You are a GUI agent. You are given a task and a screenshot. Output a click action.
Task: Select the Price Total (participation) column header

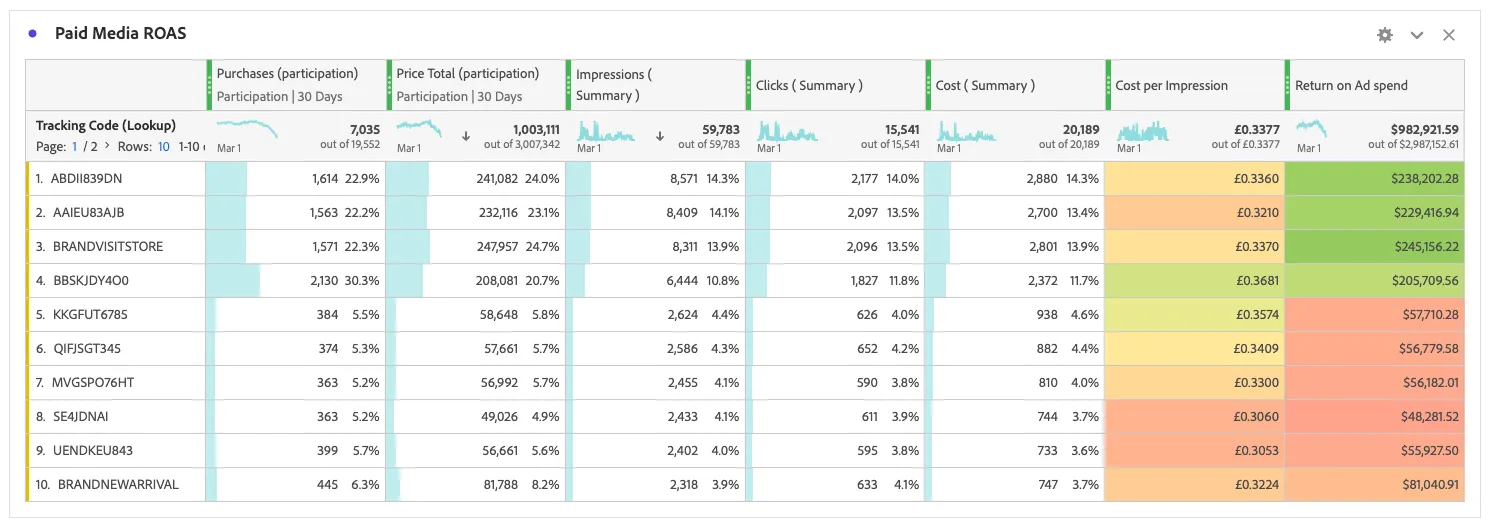tap(476, 85)
